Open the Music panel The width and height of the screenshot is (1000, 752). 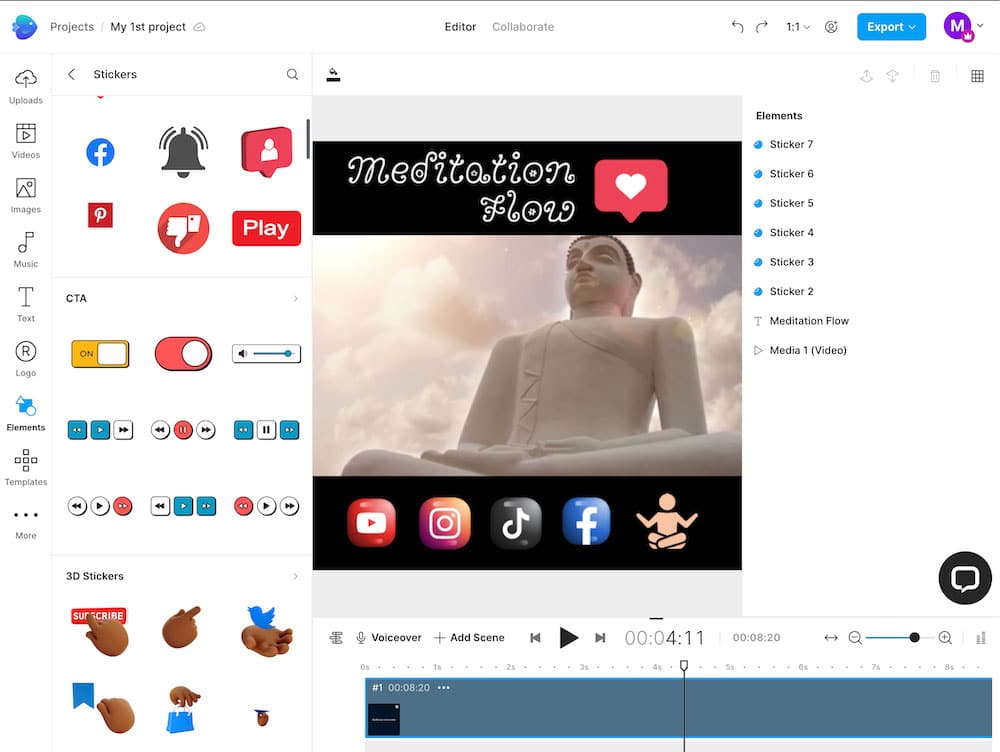pyautogui.click(x=26, y=249)
